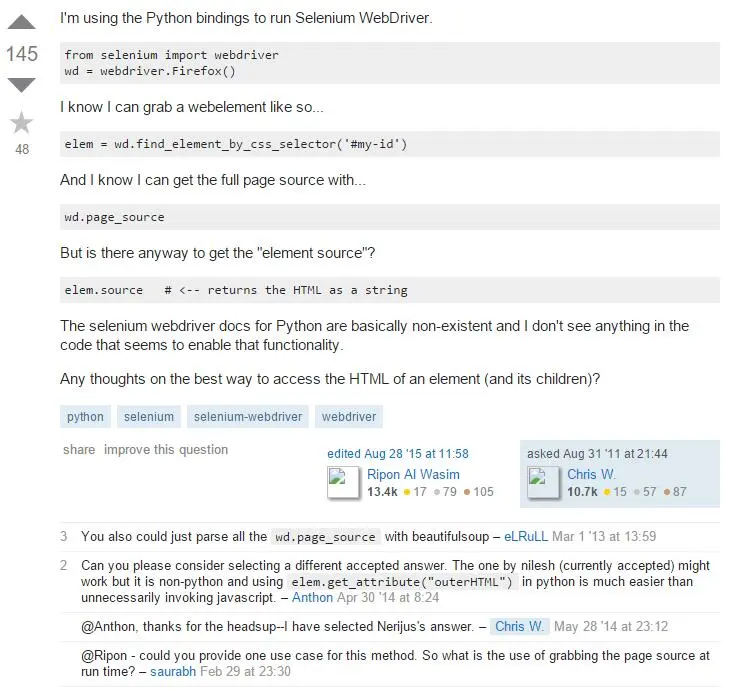
Task: Open Ripon Al Wasim's avatar image
Action: point(343,483)
